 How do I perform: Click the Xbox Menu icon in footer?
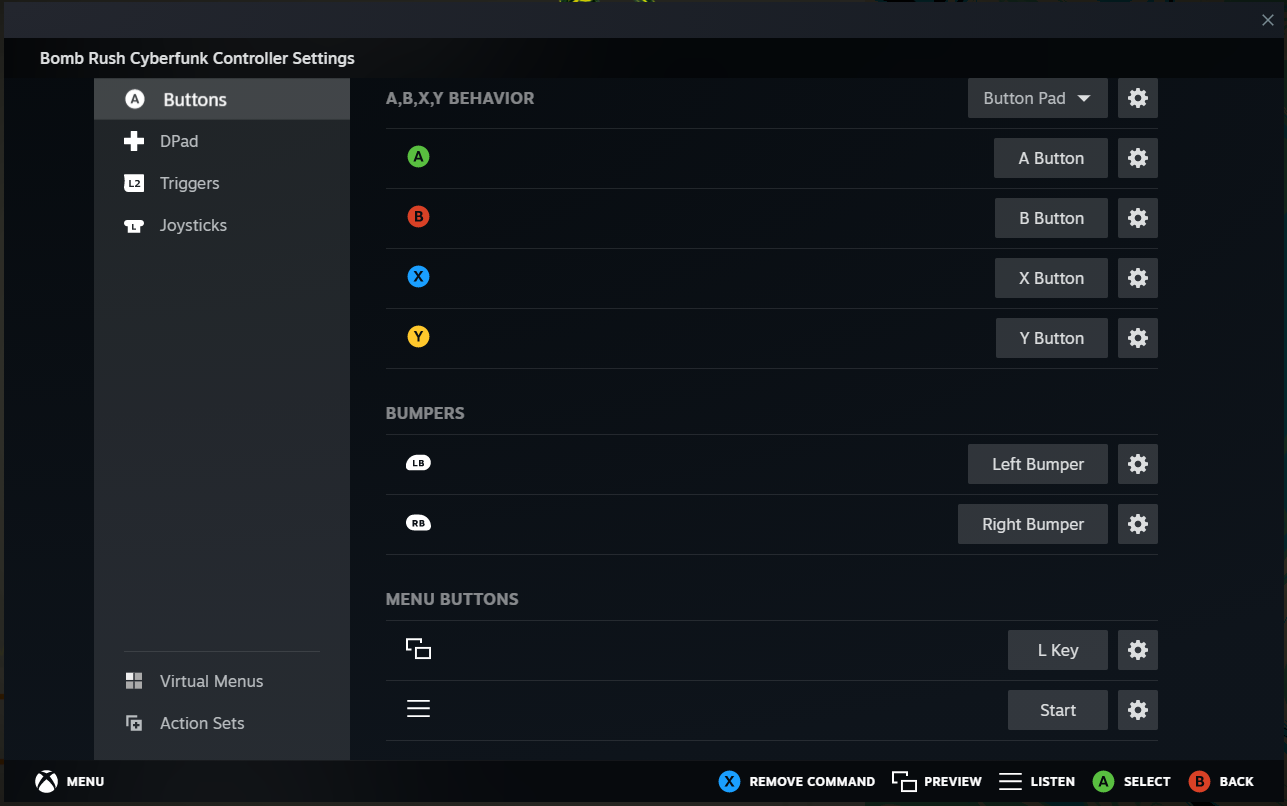point(46,781)
